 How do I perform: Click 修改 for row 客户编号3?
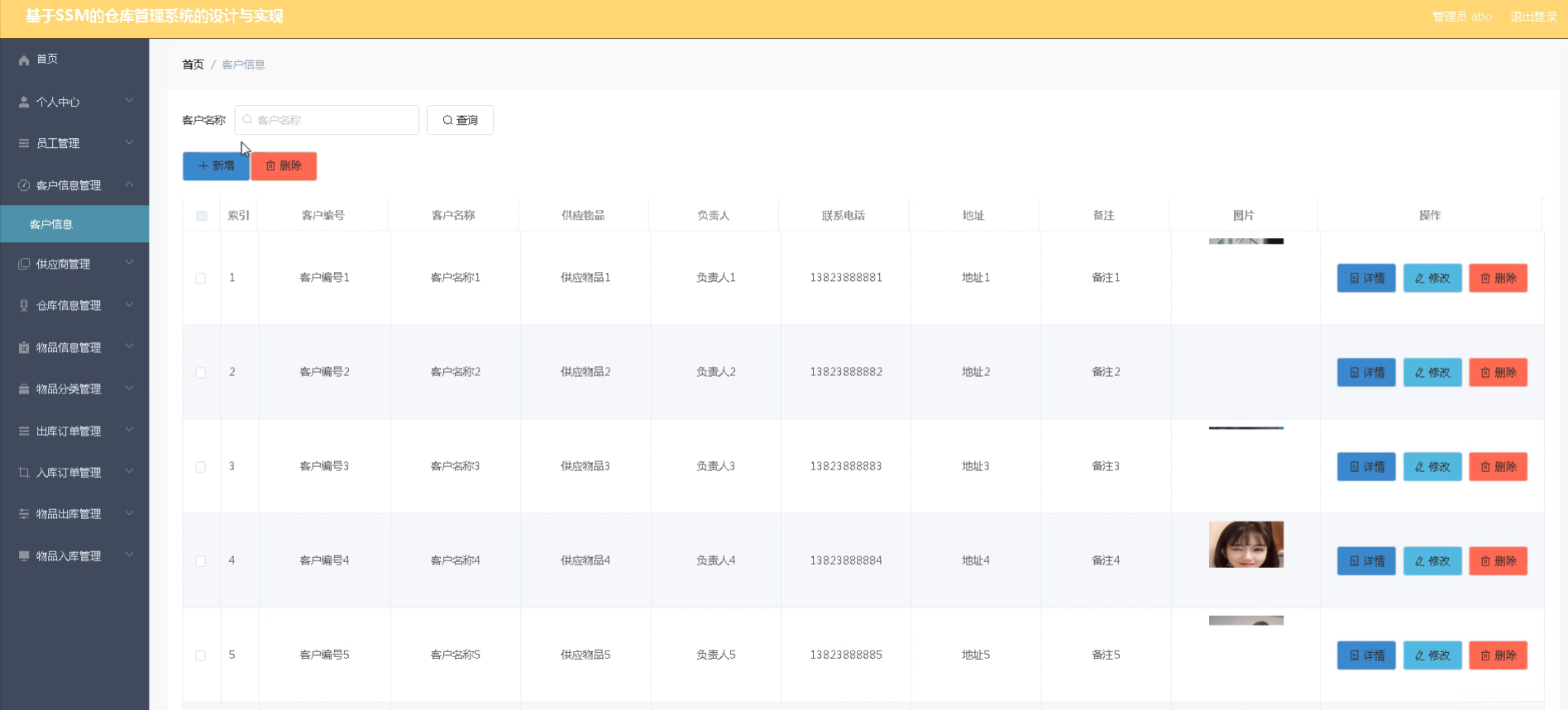[1432, 467]
